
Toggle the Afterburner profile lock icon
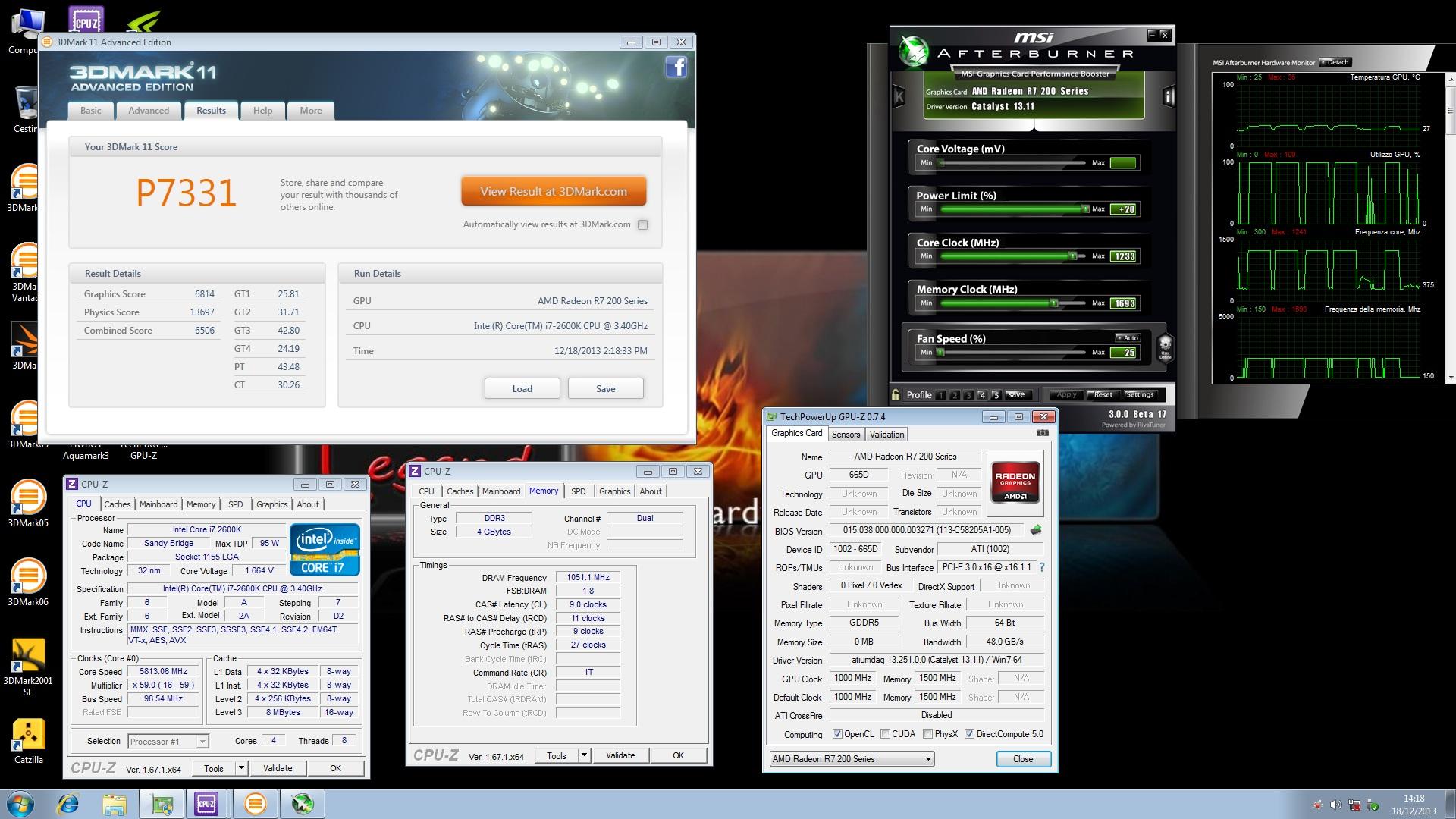tap(896, 394)
